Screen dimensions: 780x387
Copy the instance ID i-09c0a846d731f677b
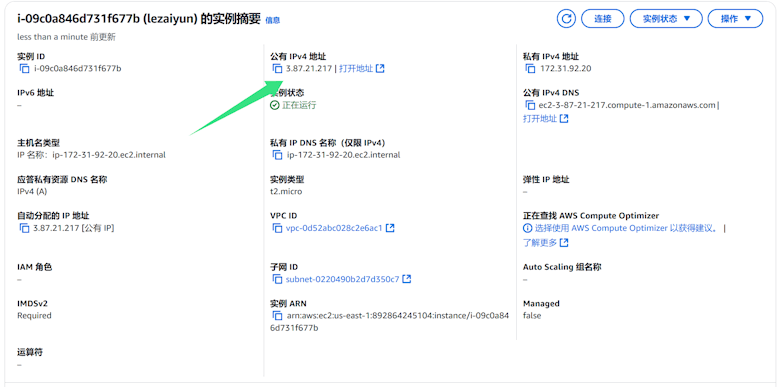tap(24, 69)
